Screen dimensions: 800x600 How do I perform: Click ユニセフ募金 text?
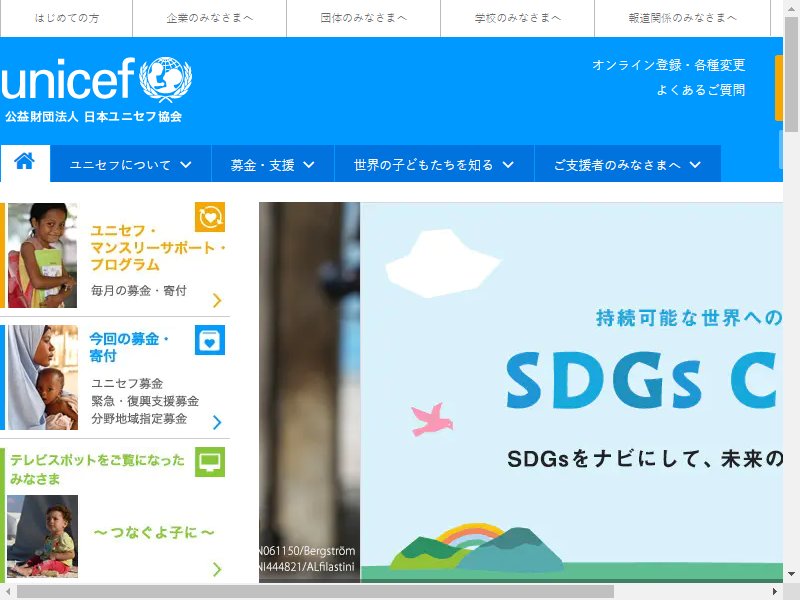pos(127,383)
